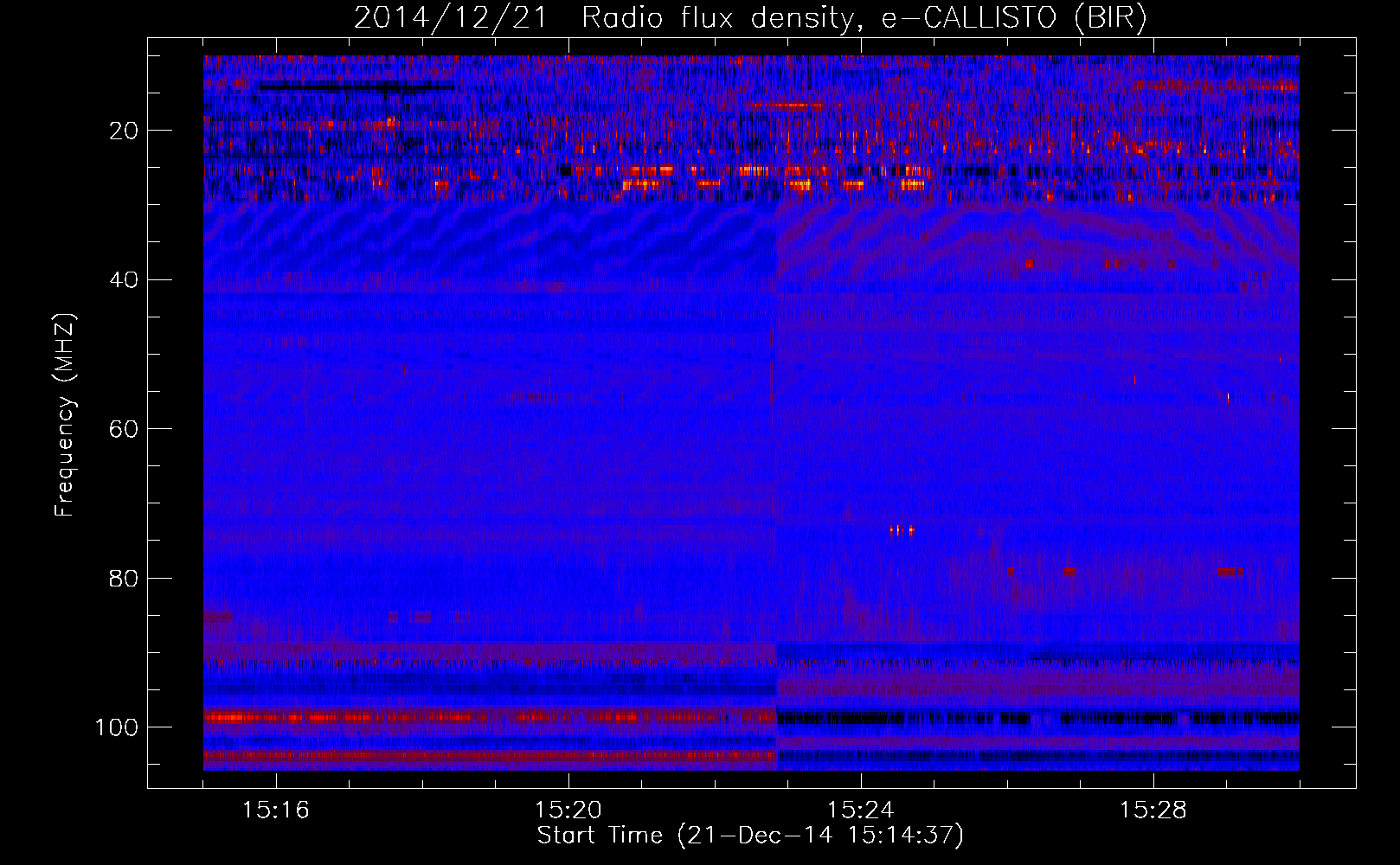Click the '20' frequency tick label
The height and width of the screenshot is (865, 1400).
click(x=125, y=131)
